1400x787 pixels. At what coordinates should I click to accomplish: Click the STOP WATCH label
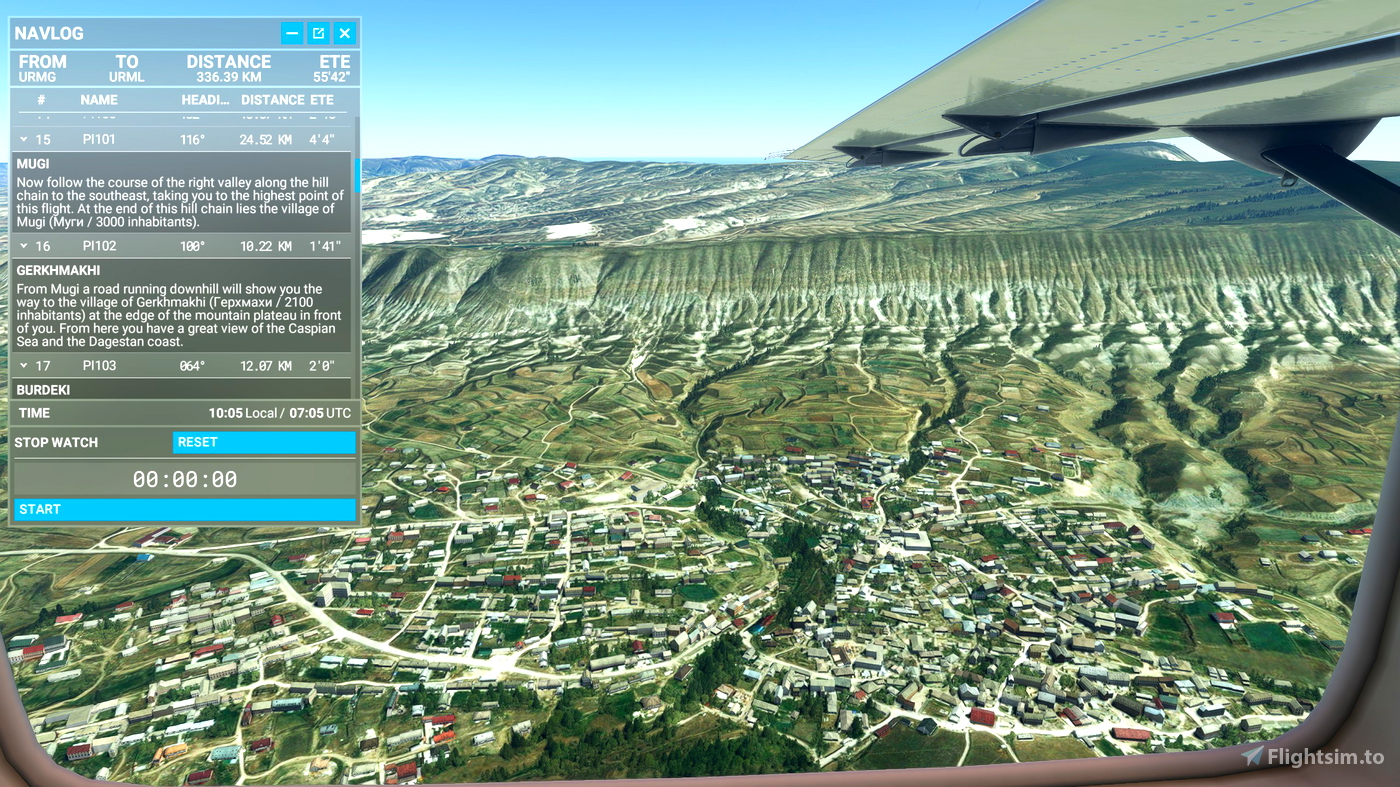56,442
